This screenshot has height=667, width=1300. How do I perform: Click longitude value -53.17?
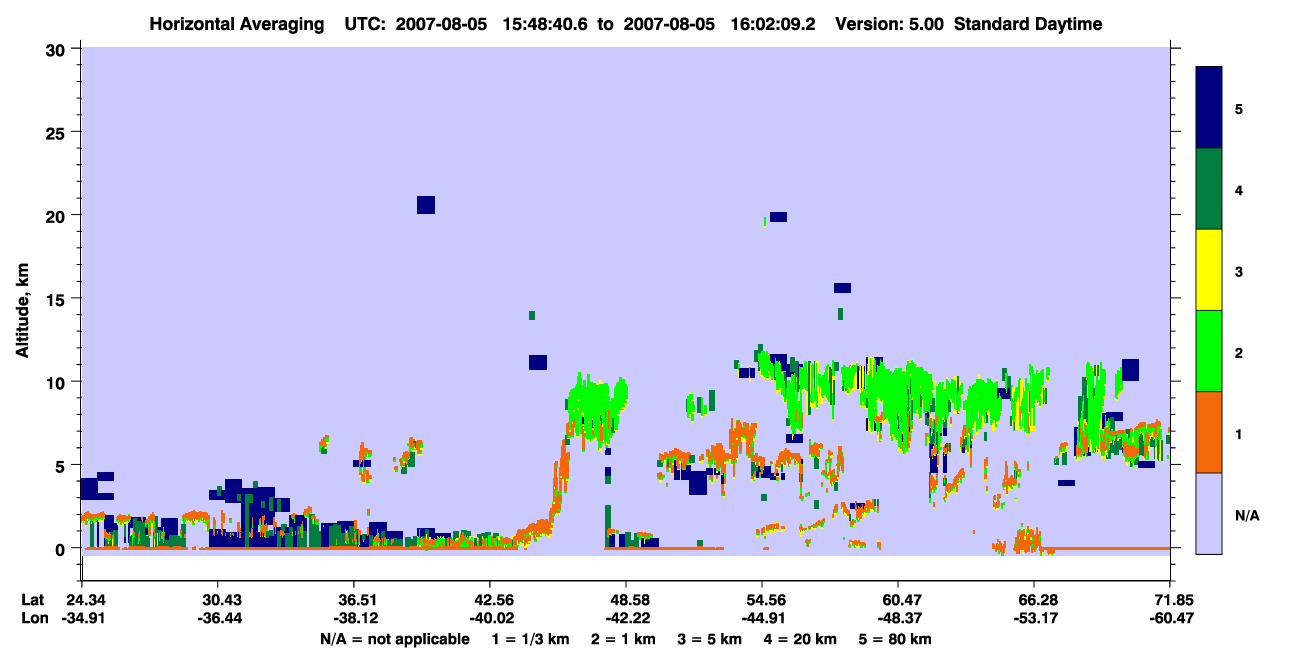[1034, 619]
